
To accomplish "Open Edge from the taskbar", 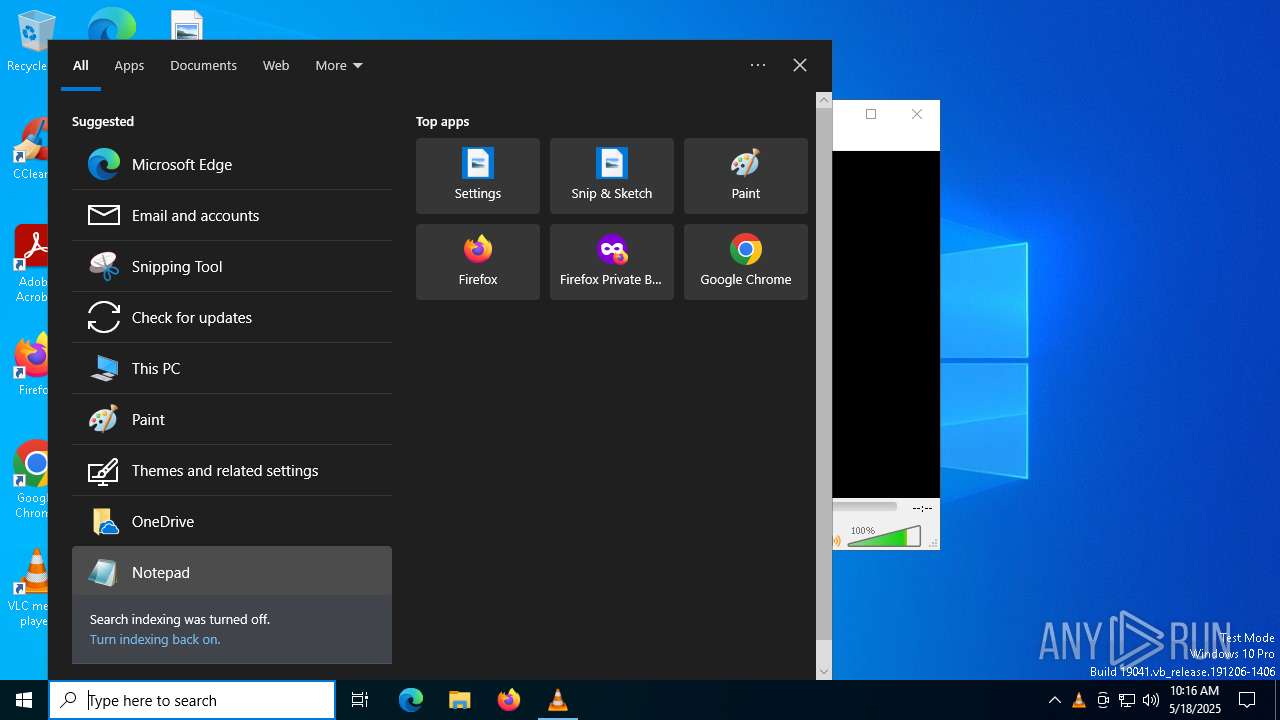I will (x=411, y=700).
